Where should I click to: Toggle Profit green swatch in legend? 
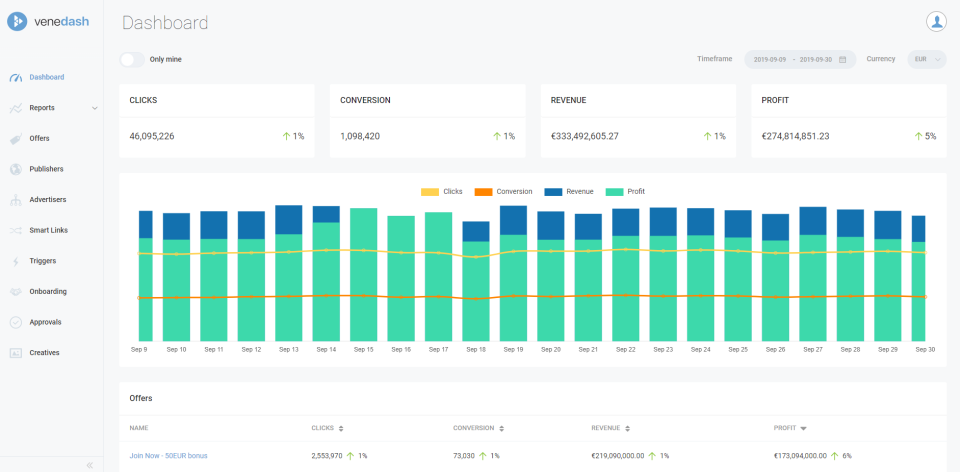point(614,192)
